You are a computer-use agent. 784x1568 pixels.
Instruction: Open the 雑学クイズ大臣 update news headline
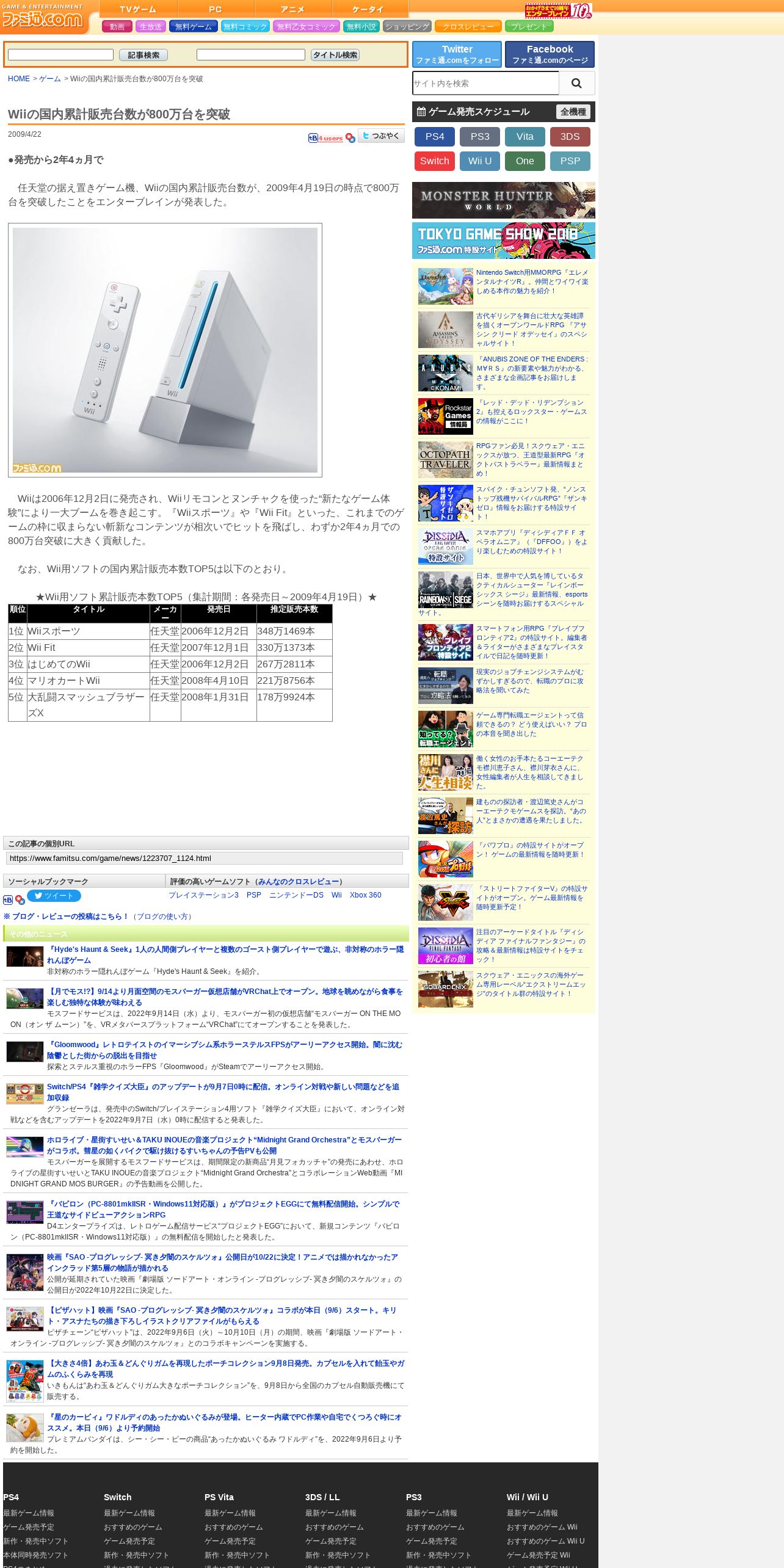[223, 1092]
